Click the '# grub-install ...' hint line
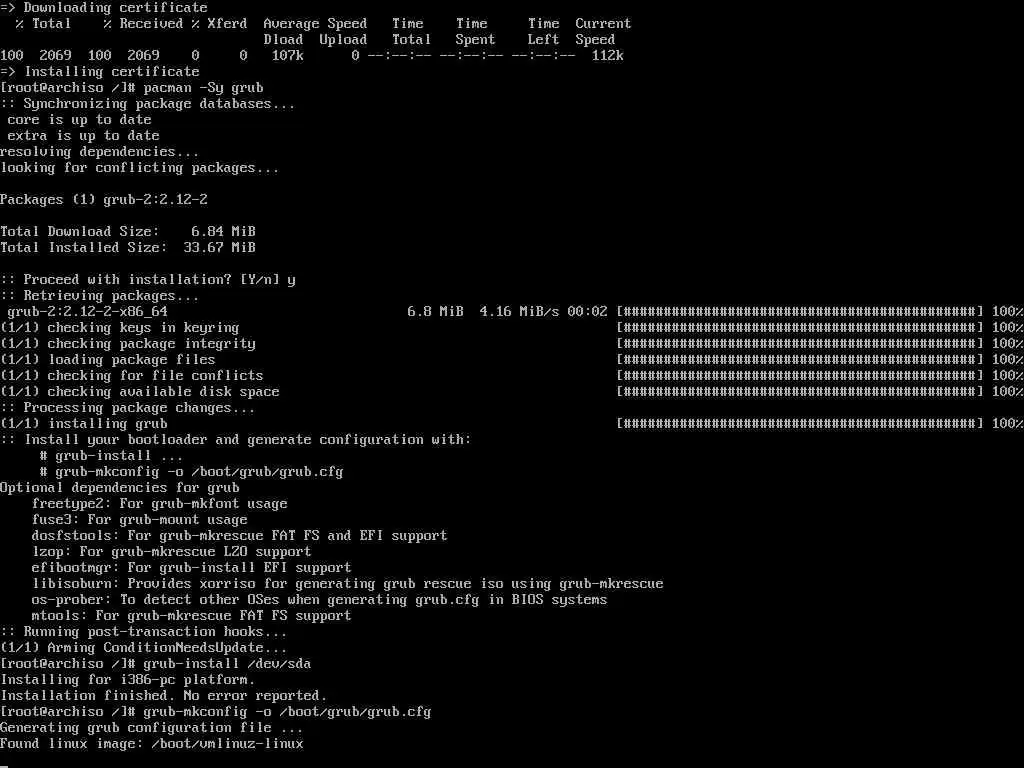Viewport: 1024px width, 768px height. [112, 456]
